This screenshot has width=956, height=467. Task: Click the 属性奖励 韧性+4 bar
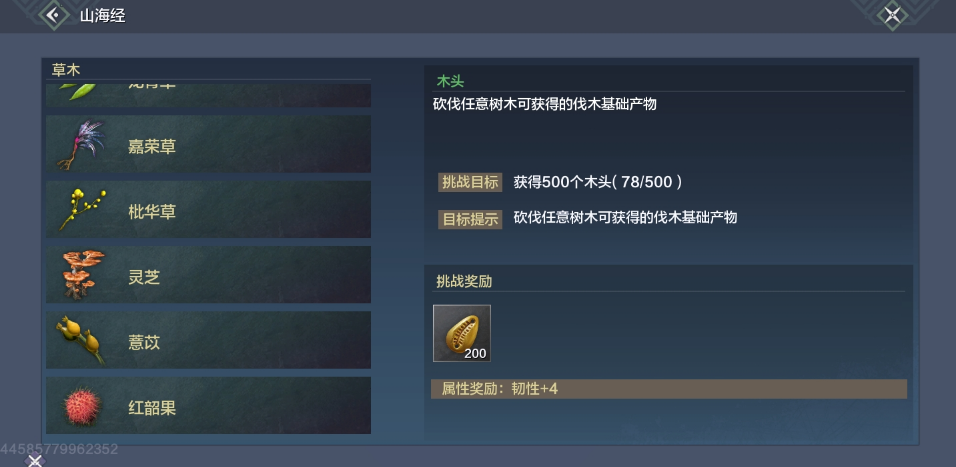pos(669,389)
